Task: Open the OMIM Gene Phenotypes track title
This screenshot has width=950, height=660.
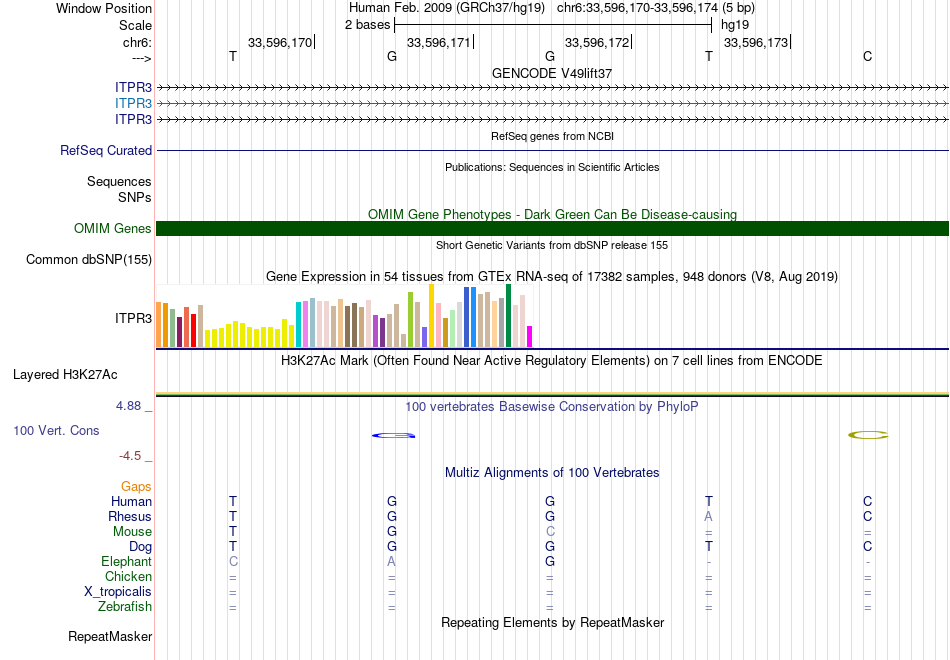Action: tap(552, 215)
